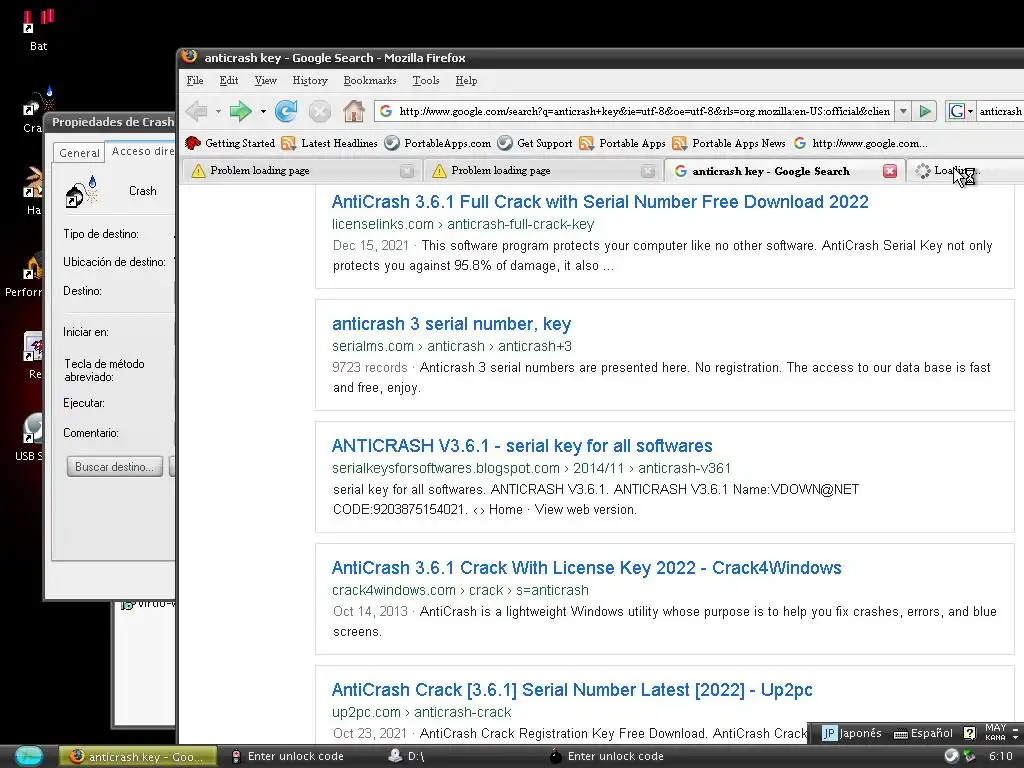This screenshot has height=768, width=1024.
Task: Switch to the Loading tab
Action: point(965,171)
